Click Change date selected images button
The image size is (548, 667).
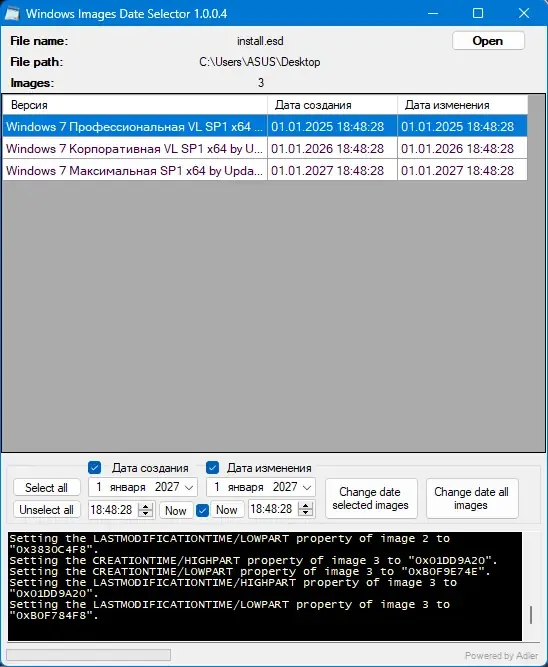pyautogui.click(x=371, y=498)
